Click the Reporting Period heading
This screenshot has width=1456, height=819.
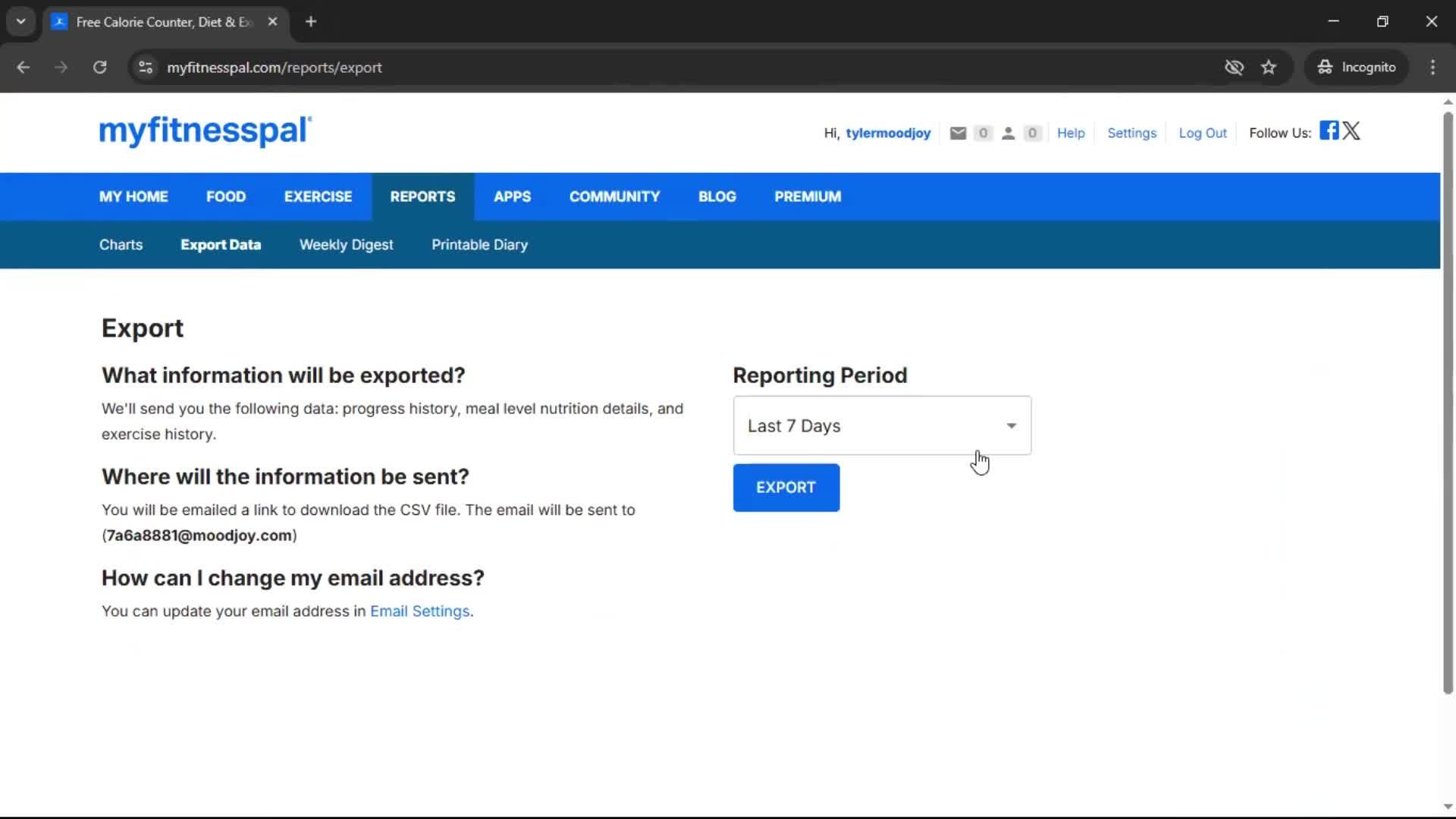[820, 375]
